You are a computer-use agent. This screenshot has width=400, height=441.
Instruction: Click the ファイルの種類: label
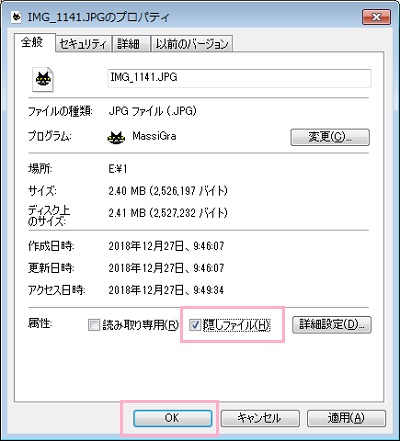click(x=60, y=111)
